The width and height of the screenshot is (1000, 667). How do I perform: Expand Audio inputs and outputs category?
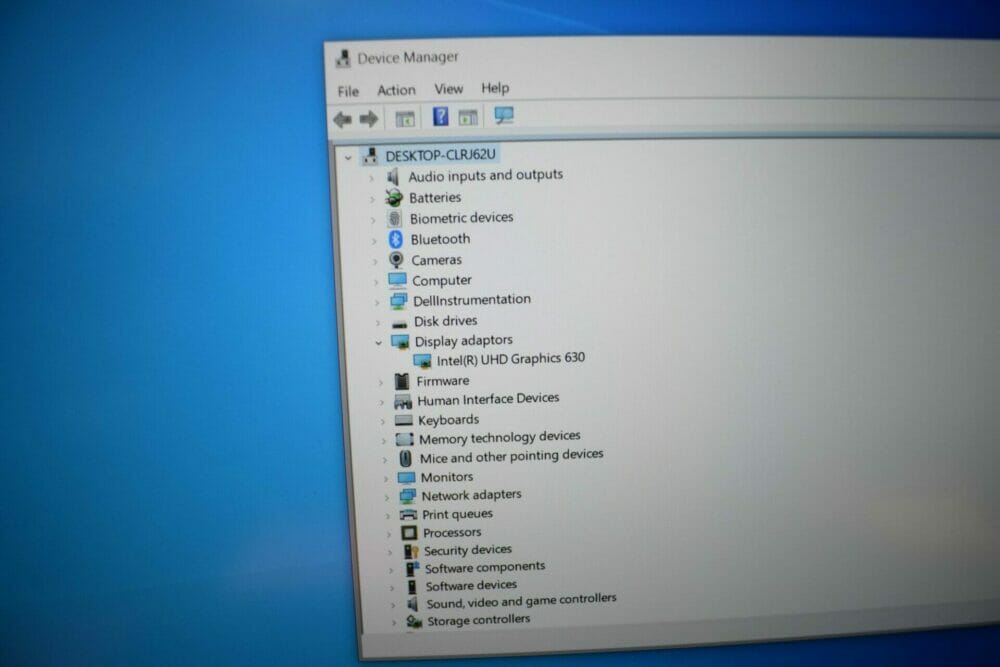pyautogui.click(x=372, y=178)
